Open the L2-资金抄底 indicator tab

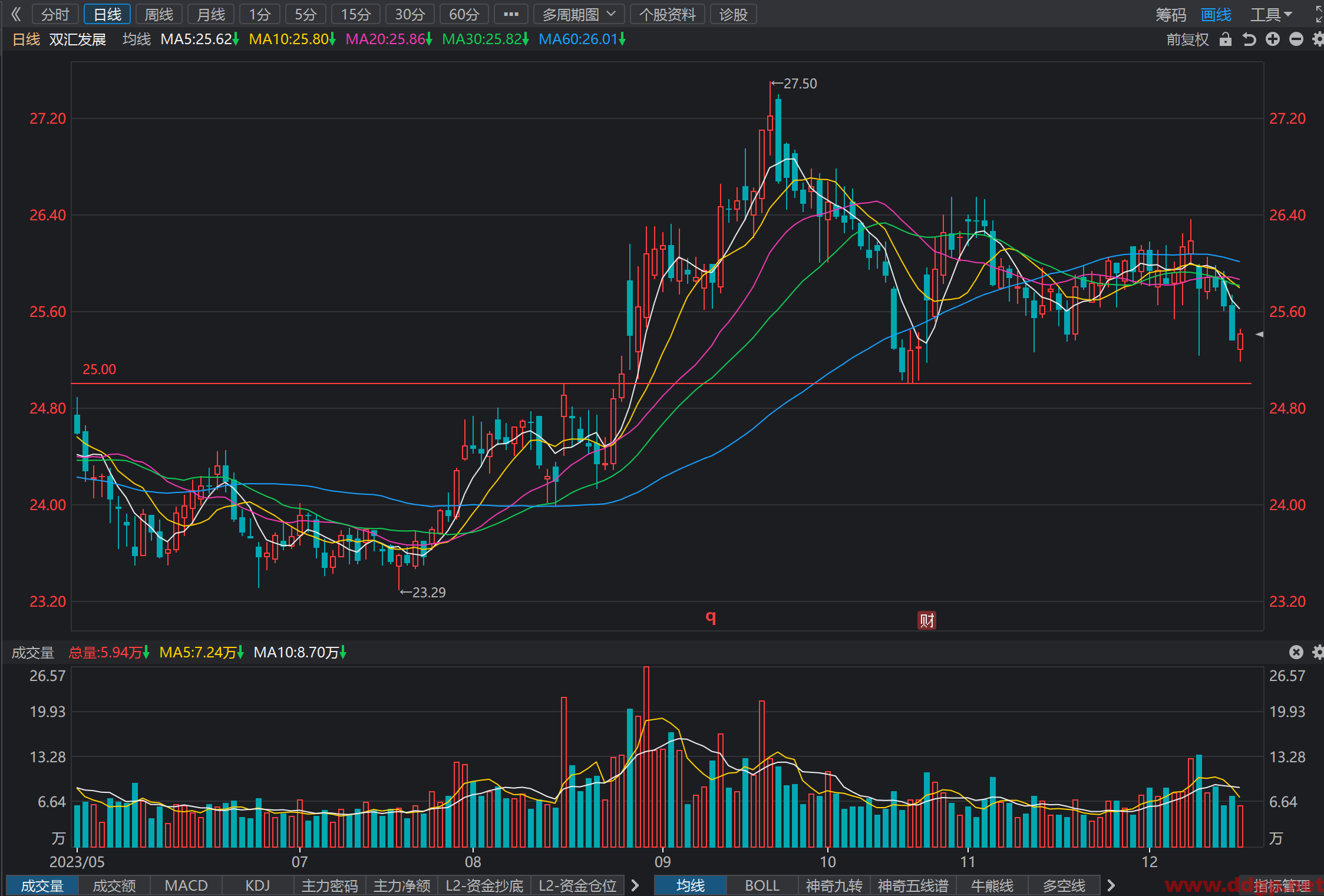pos(484,885)
